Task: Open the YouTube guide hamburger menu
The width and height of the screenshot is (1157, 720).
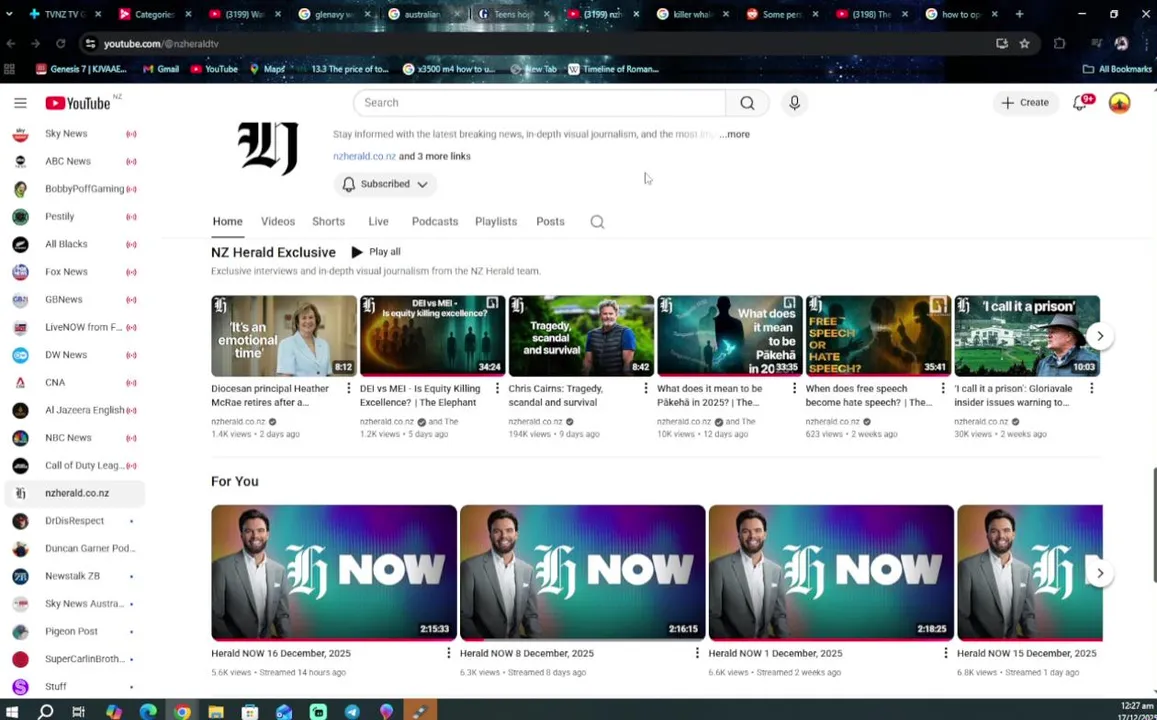Action: [20, 103]
